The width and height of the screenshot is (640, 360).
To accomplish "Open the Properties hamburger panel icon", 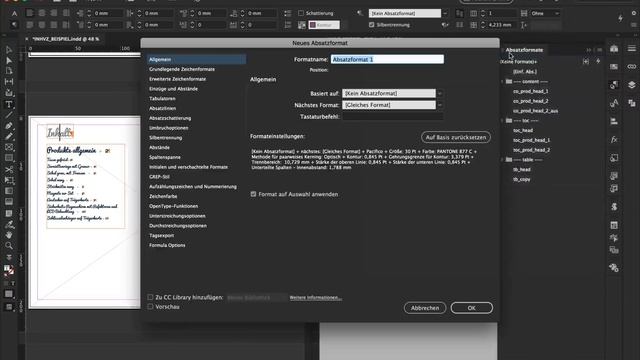I will (632, 49).
